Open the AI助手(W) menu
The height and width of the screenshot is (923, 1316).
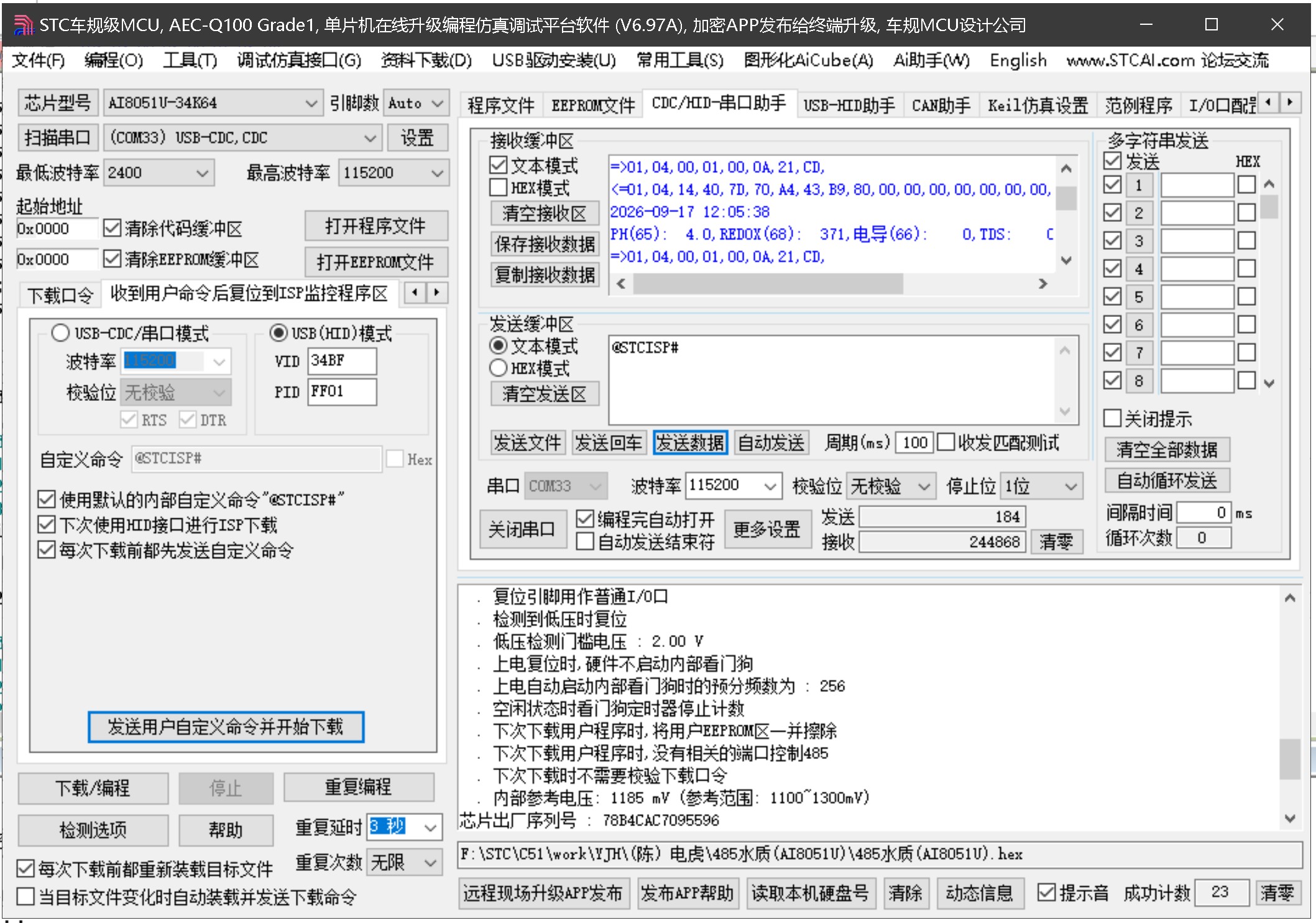(x=931, y=60)
